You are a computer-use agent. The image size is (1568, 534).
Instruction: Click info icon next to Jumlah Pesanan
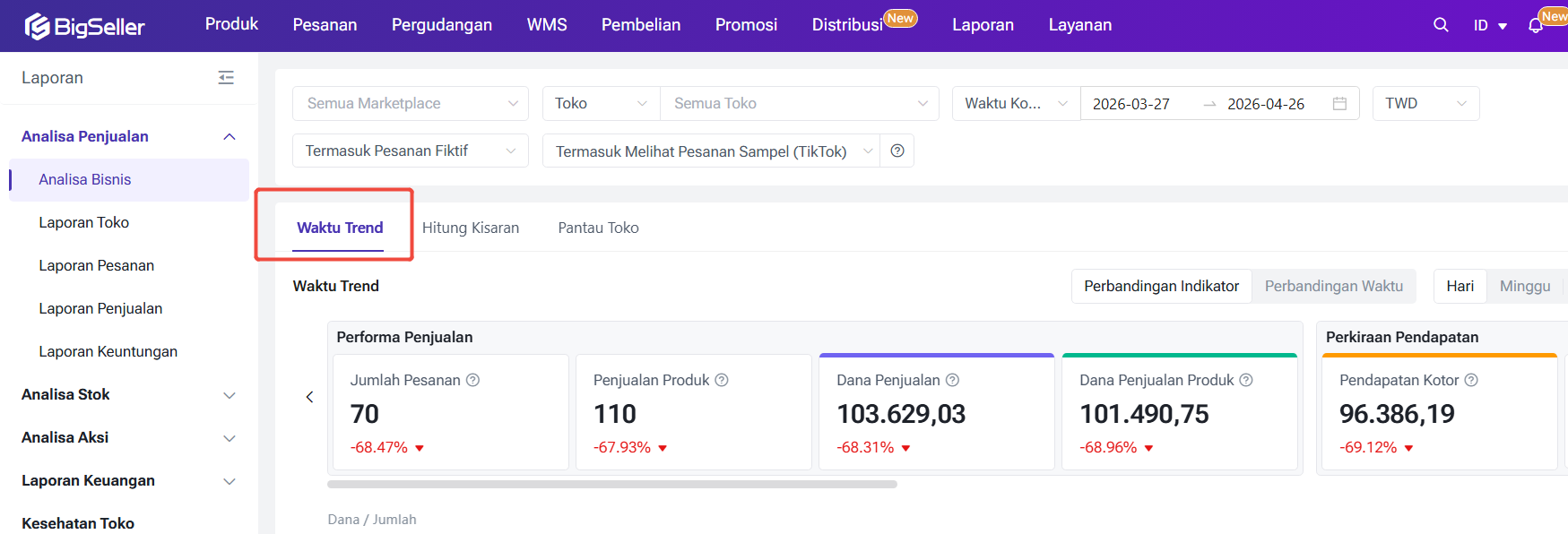(473, 380)
